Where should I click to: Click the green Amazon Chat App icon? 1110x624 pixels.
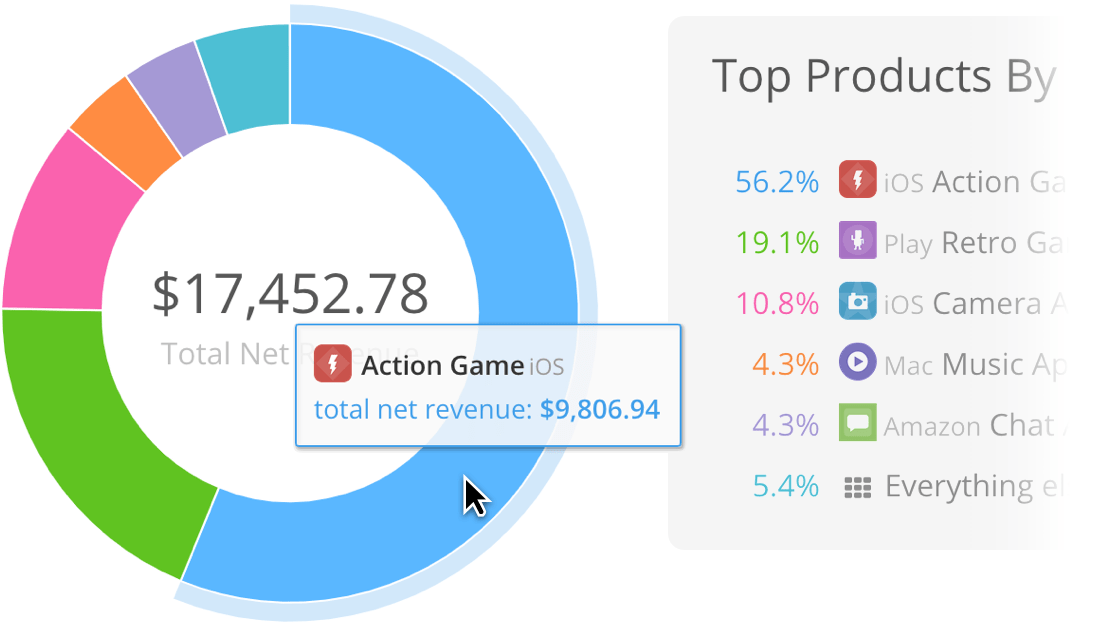click(x=858, y=424)
